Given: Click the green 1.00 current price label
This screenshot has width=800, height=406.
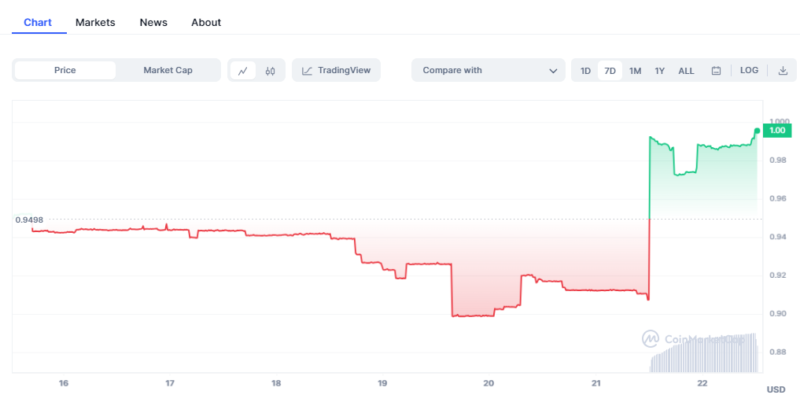Looking at the screenshot, I should (776, 131).
